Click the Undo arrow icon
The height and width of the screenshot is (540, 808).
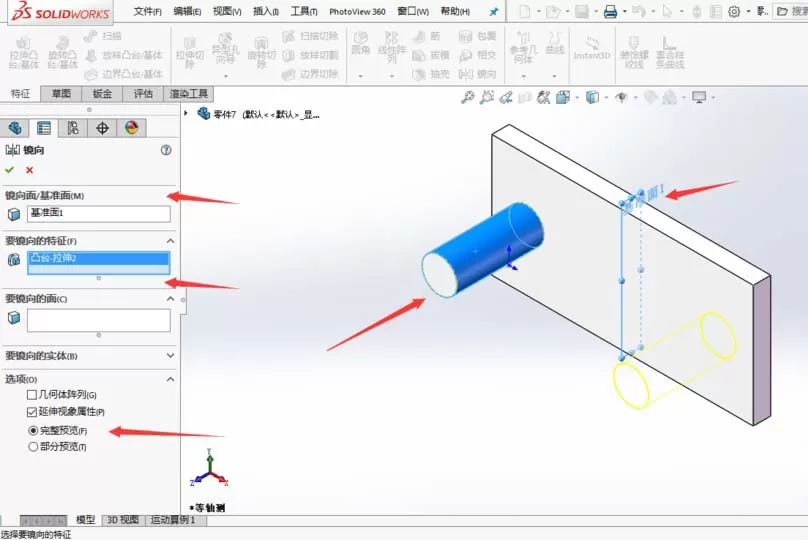click(638, 11)
